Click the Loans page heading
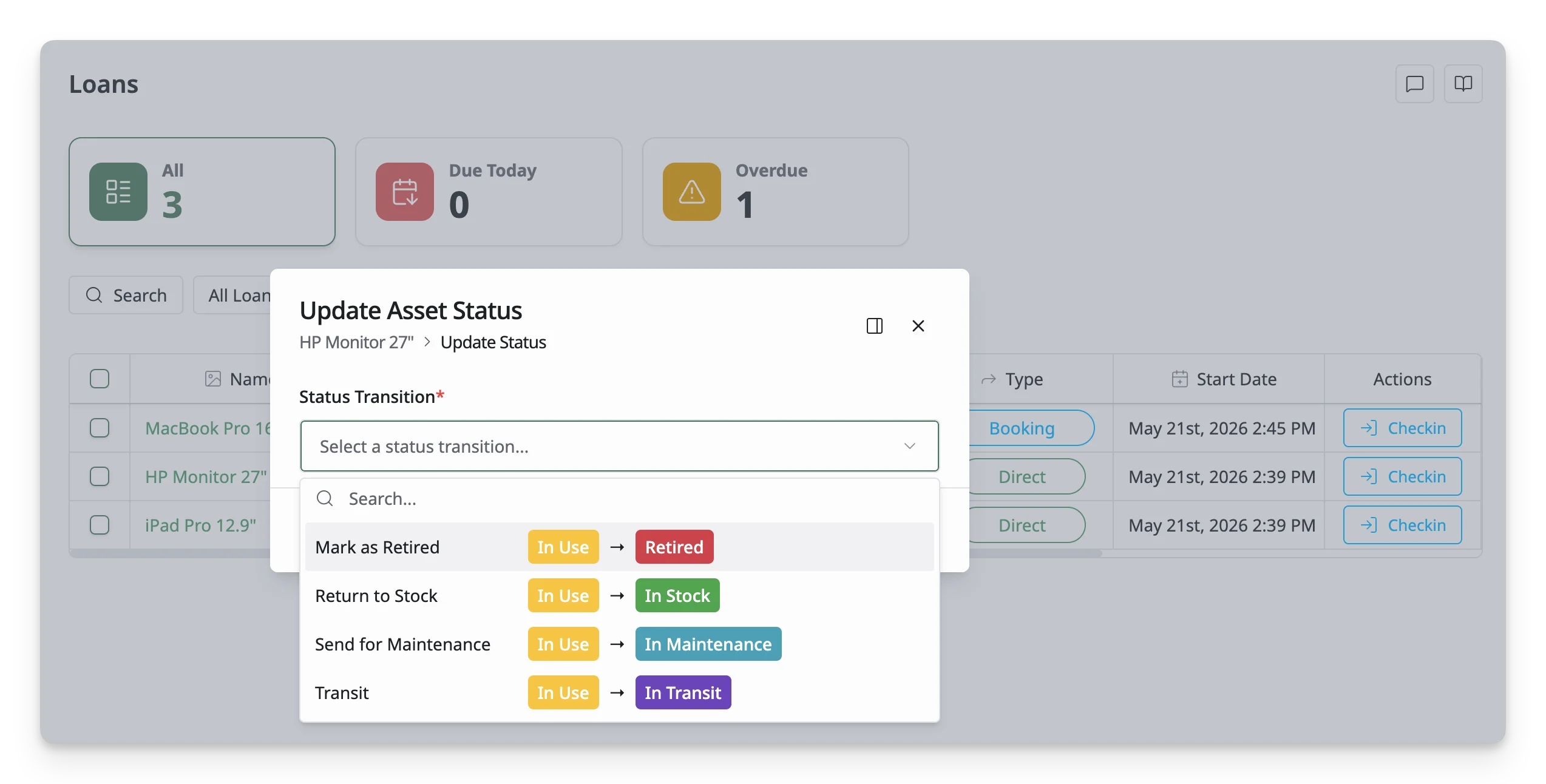This screenshot has height=784, width=1546. 104,84
